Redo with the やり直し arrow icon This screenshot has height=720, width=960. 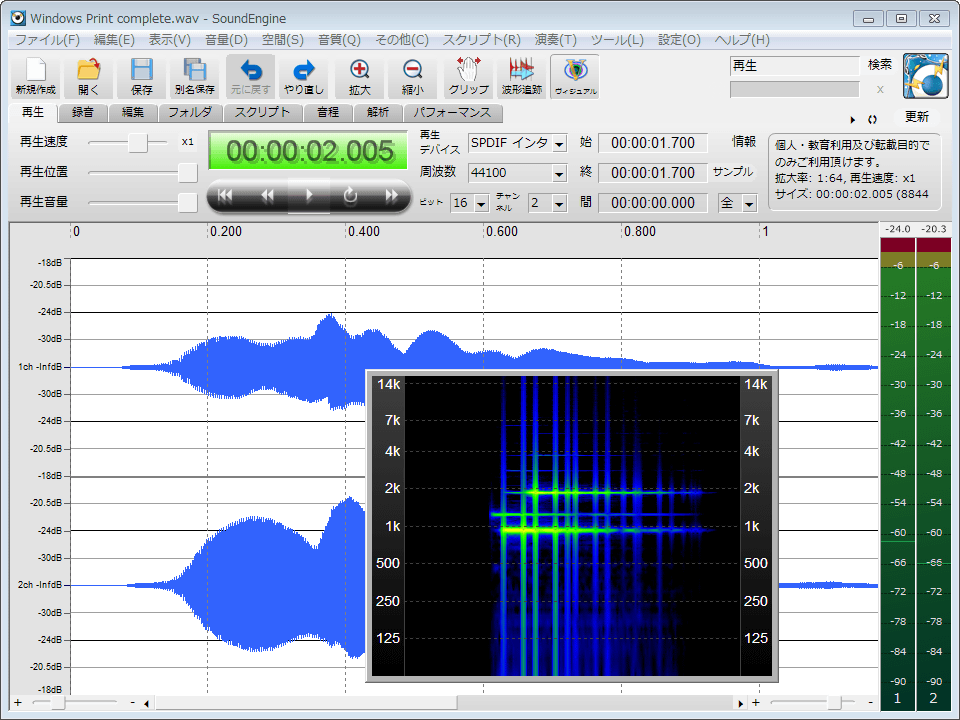(304, 76)
